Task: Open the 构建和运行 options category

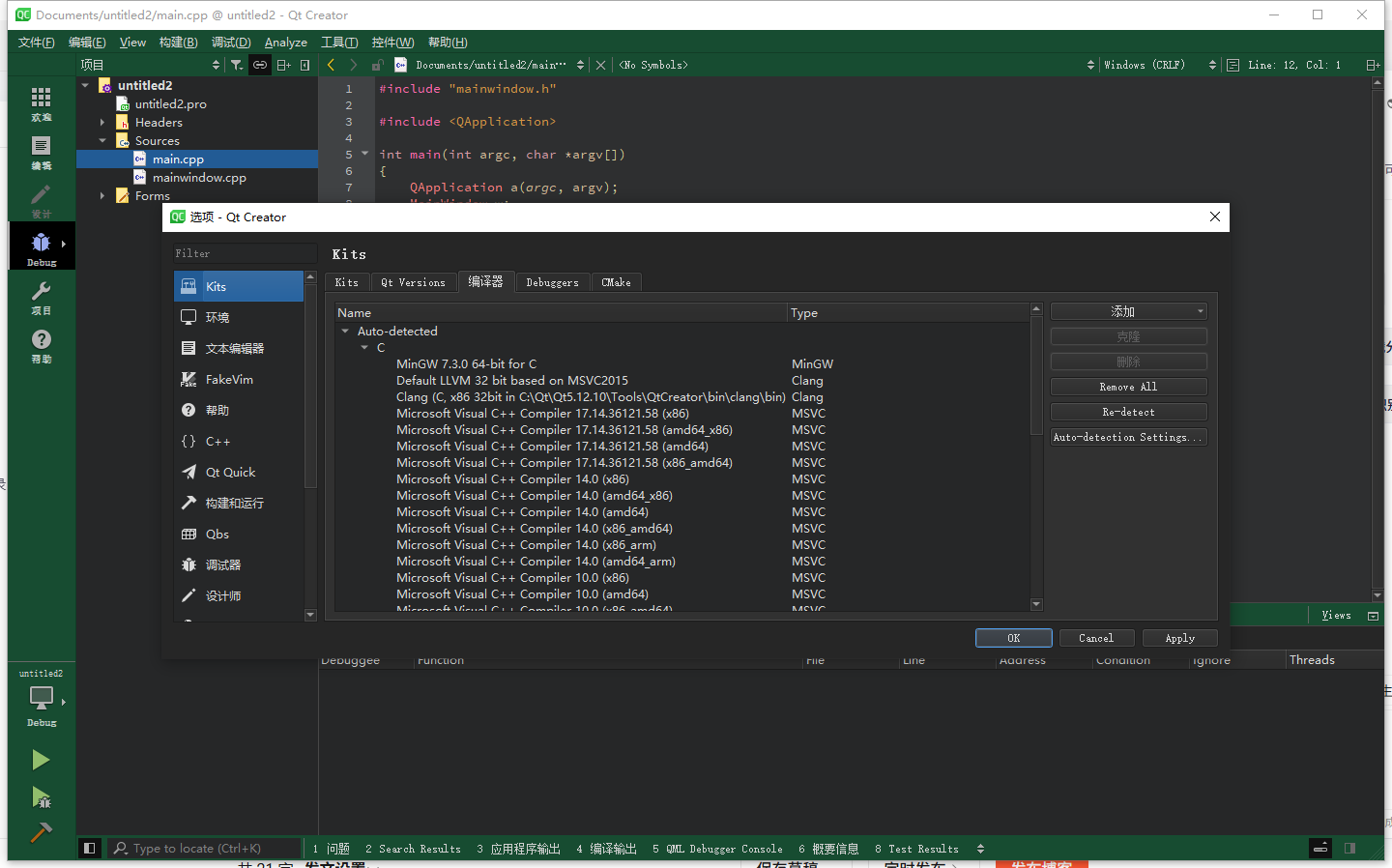Action: (239, 503)
